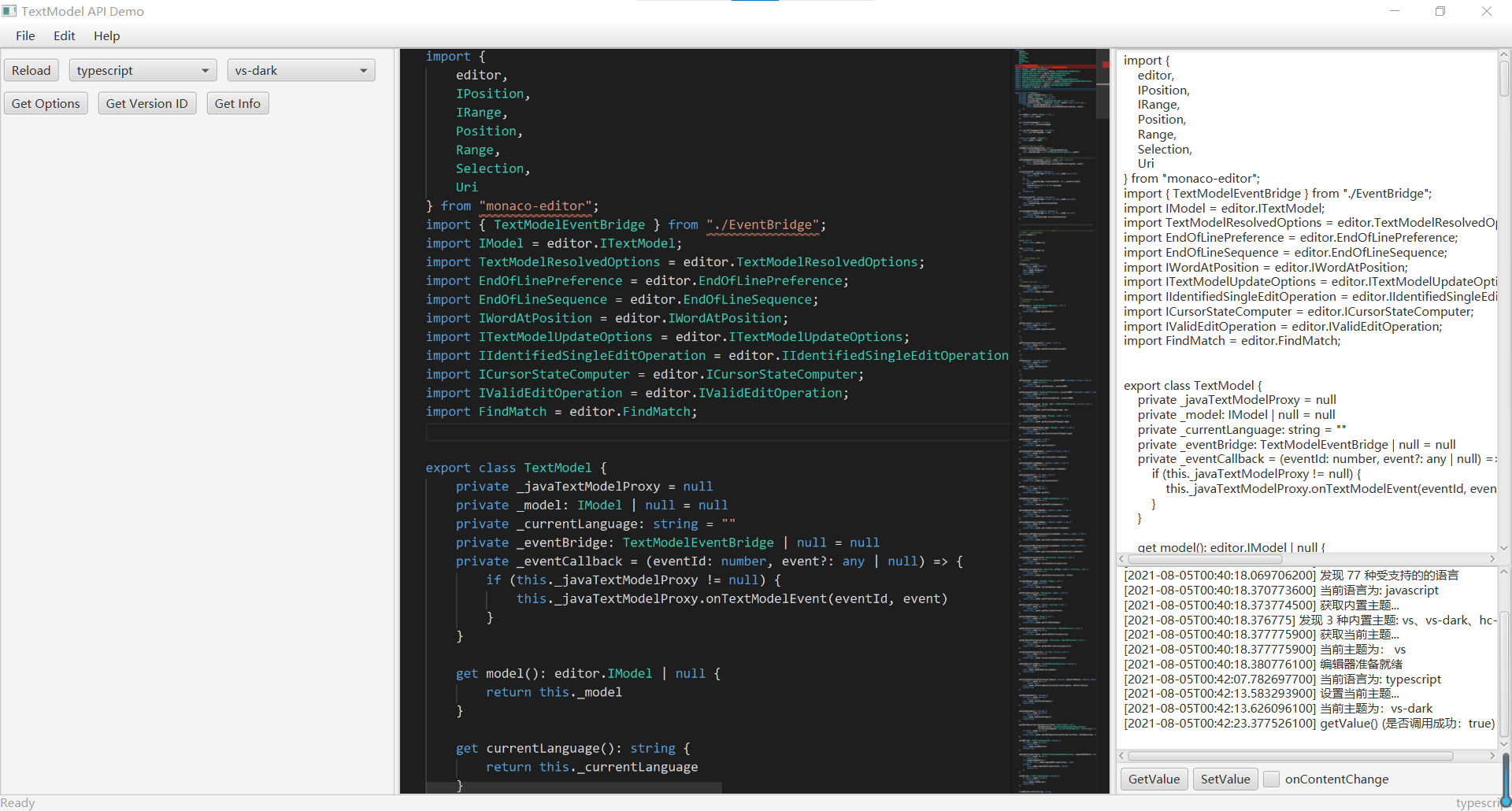
Task: Click the log panel vertical scrollbar thumb
Action: pyautogui.click(x=1504, y=674)
